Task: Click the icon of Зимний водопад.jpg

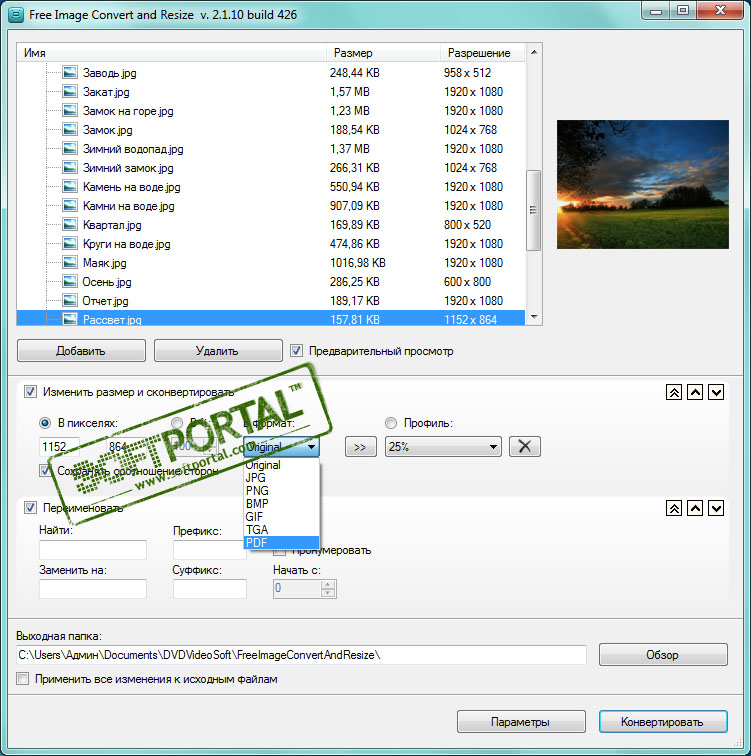Action: click(70, 149)
